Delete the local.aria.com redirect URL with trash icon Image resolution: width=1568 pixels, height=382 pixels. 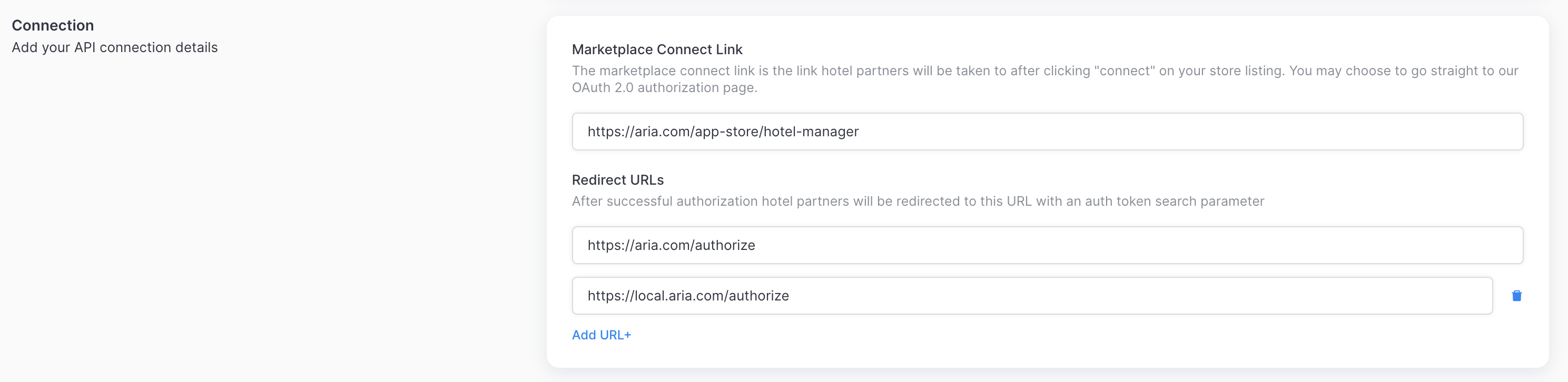point(1516,296)
